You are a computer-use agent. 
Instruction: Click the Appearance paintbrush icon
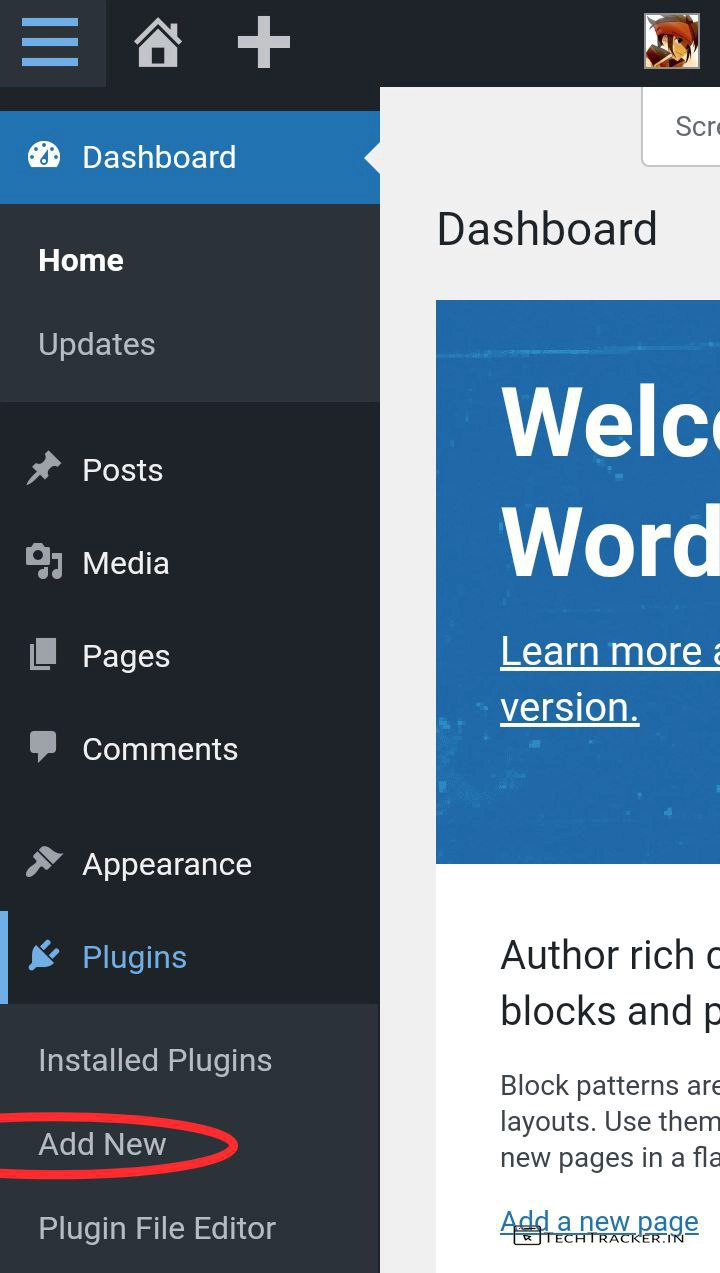[44, 863]
